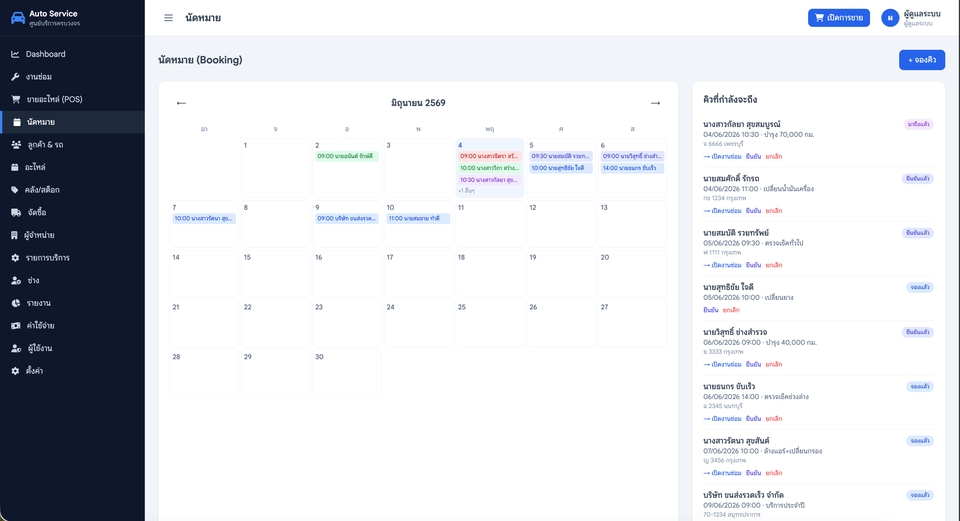Click the people icon for ลูกค้า & รถ

point(16,144)
